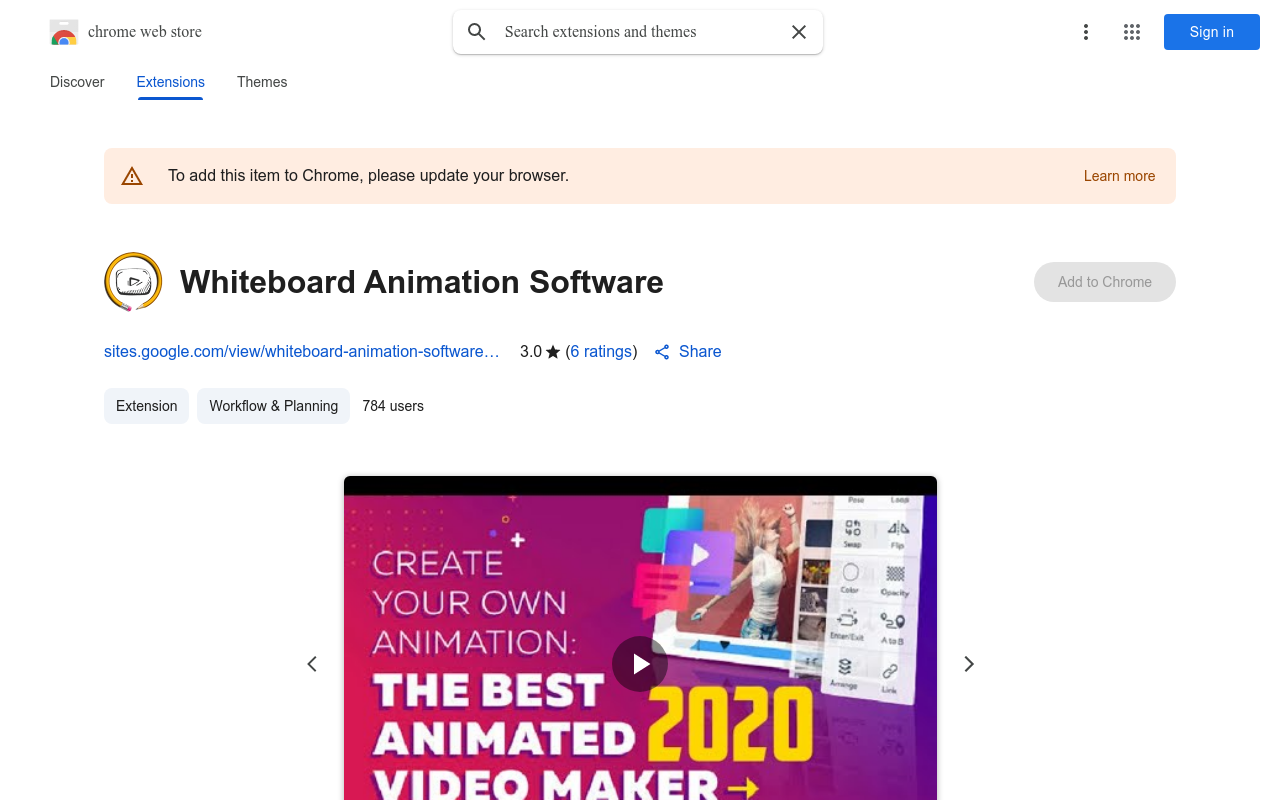The width and height of the screenshot is (1280, 800).
Task: Open the Workflow & Planning category filter
Action: pos(273,406)
